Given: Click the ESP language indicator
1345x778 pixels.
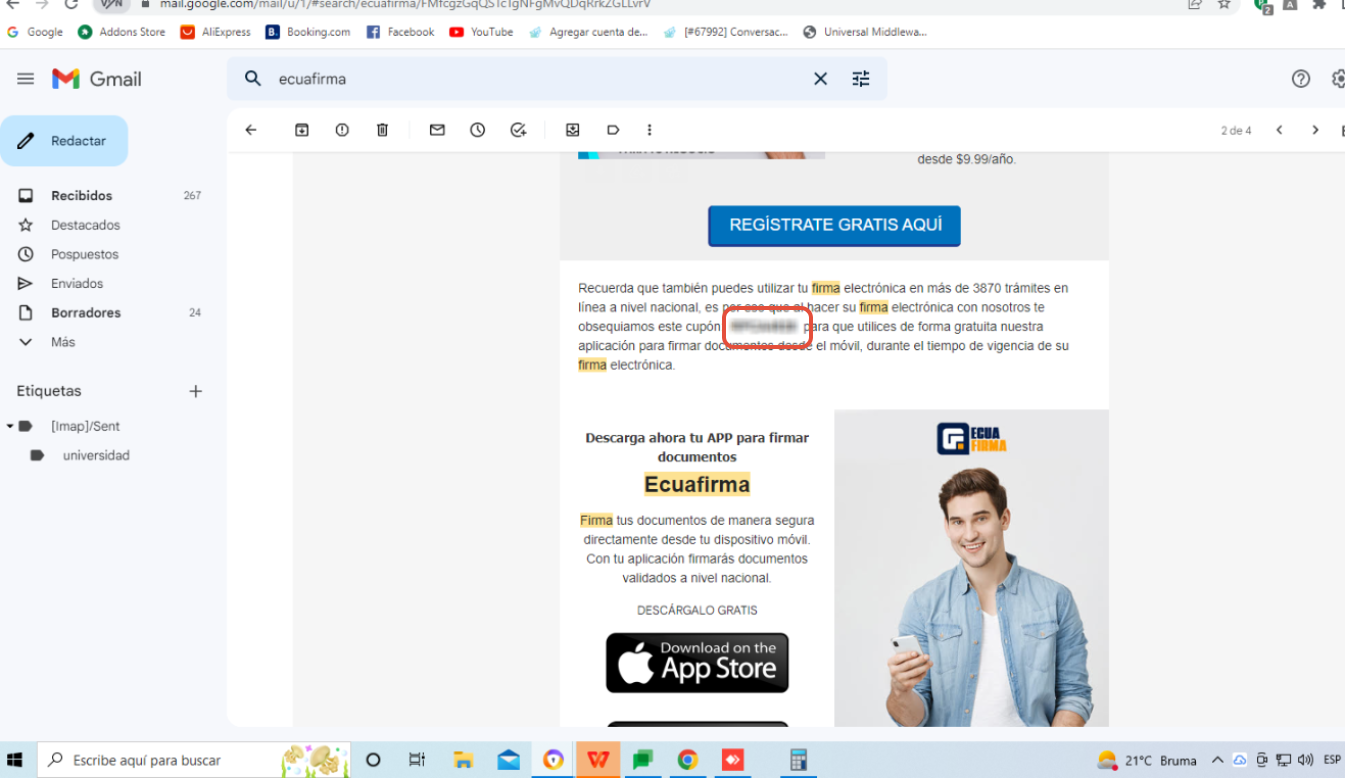Looking at the screenshot, I should coord(1332,760).
